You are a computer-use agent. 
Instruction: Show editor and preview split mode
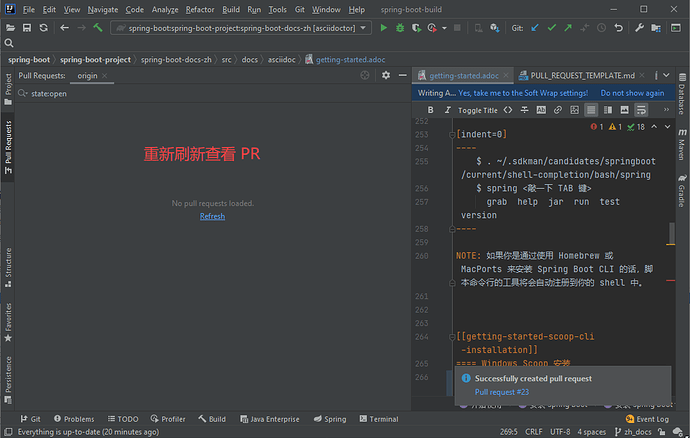pos(608,110)
